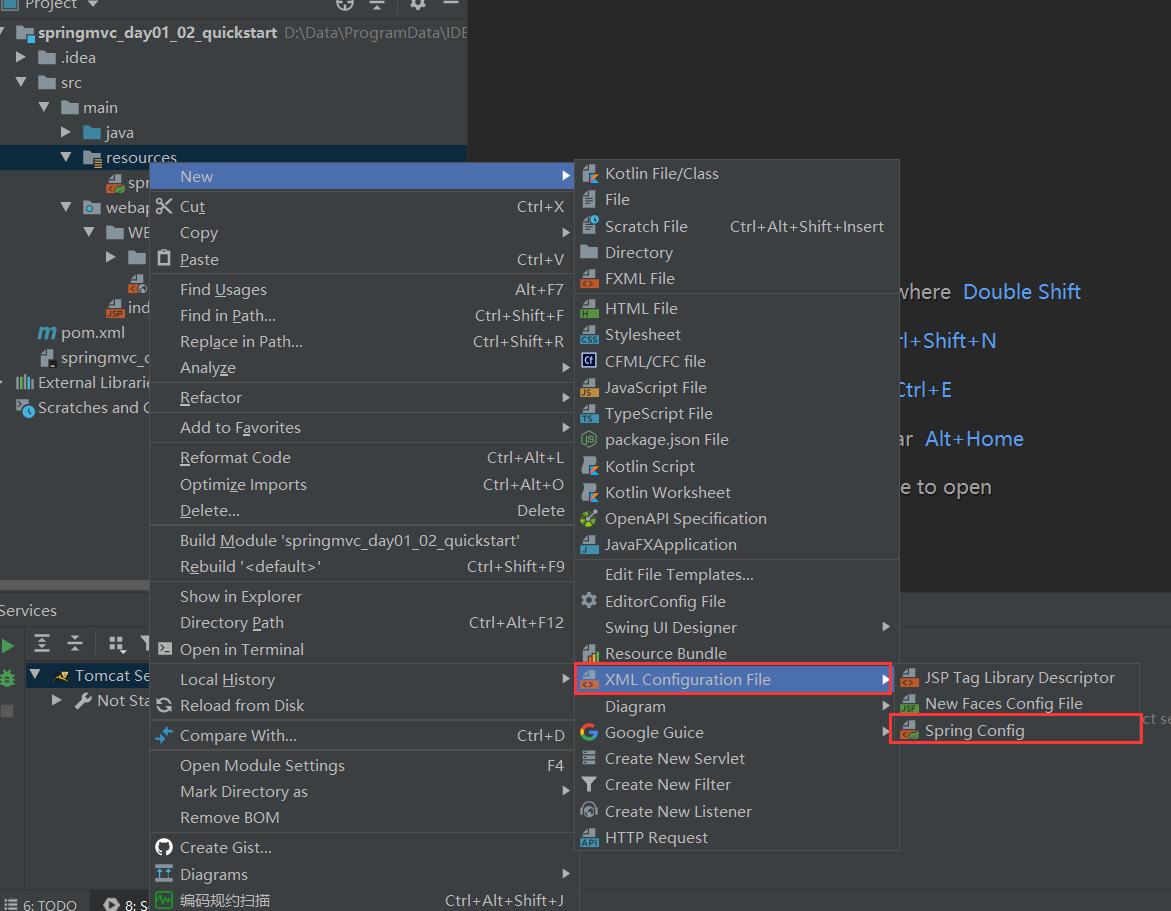Choose Reformat Code menu entry
This screenshot has height=911, width=1171.
[x=361, y=458]
